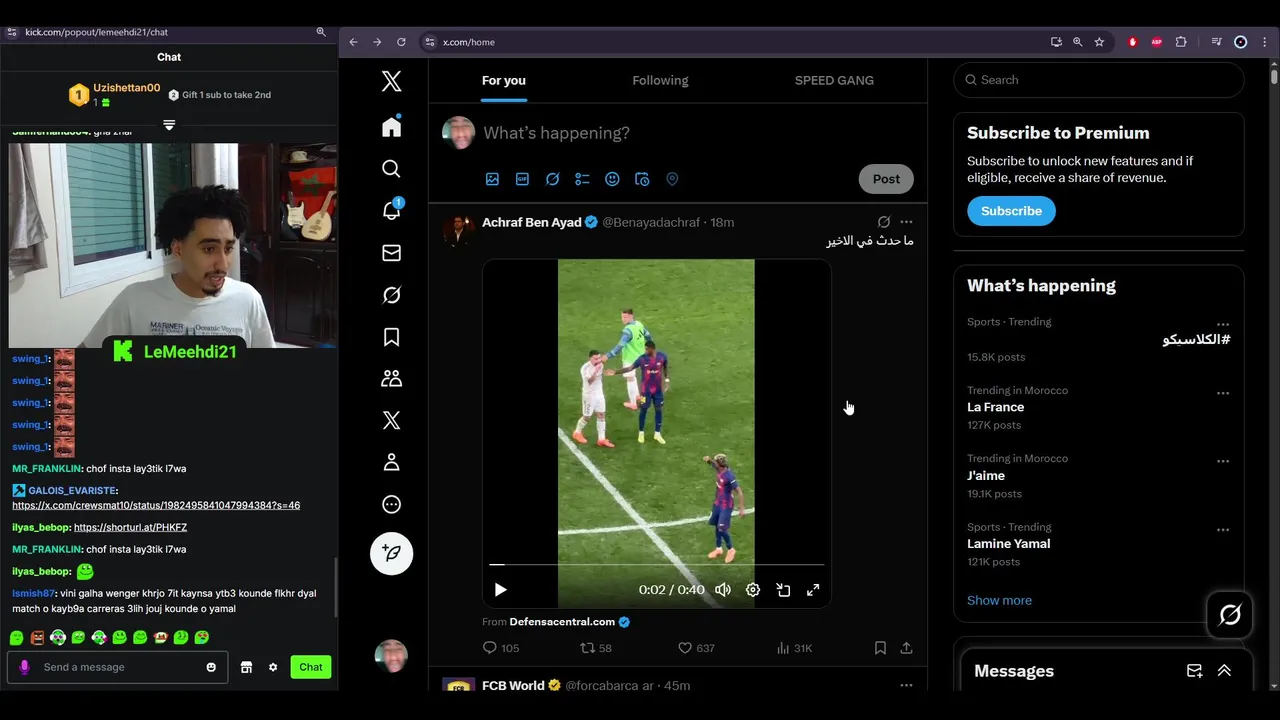Open more options on Achraf Ben Ayad's post
1280x720 pixels.
(906, 222)
